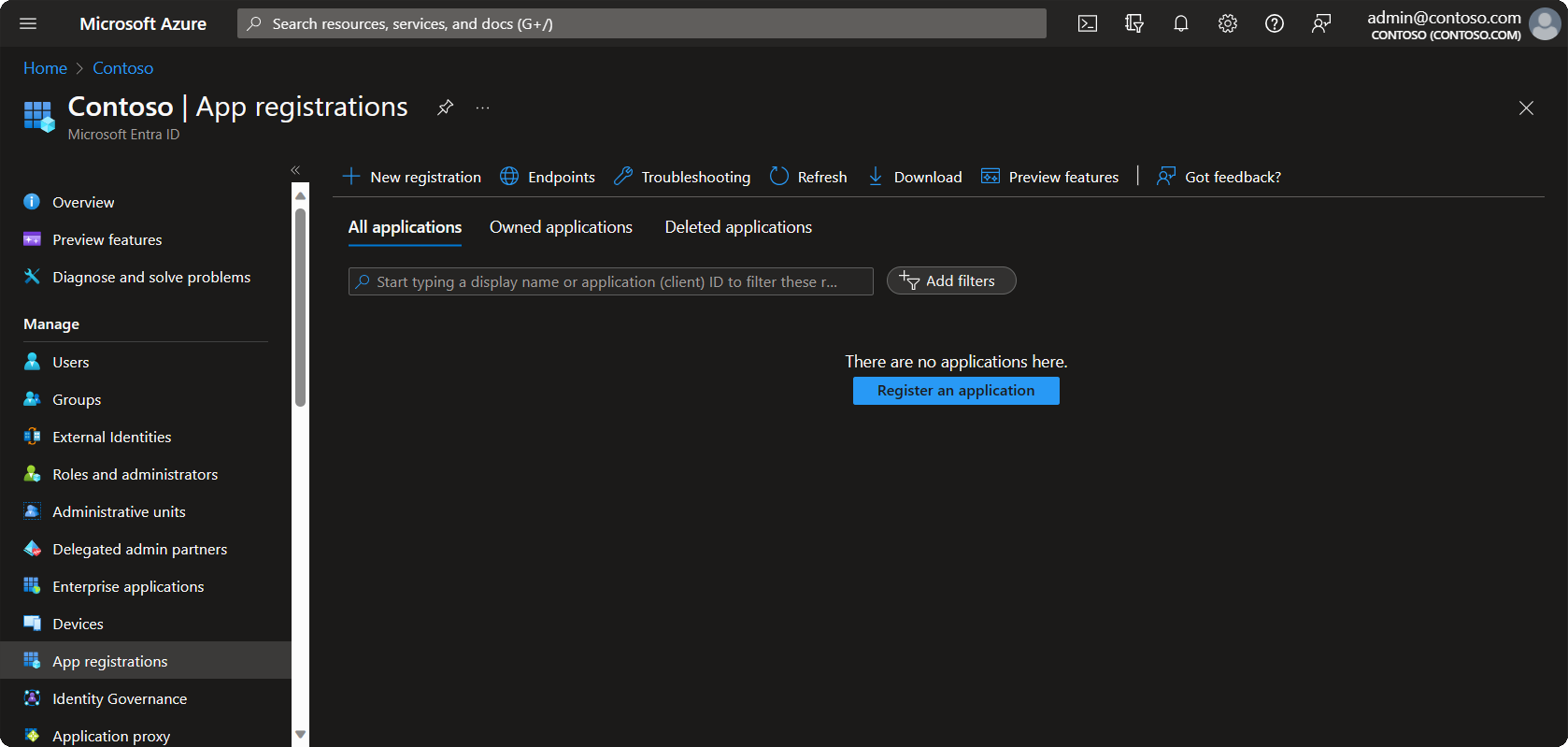Click the Administrative units icon
The image size is (1568, 747).
click(32, 511)
